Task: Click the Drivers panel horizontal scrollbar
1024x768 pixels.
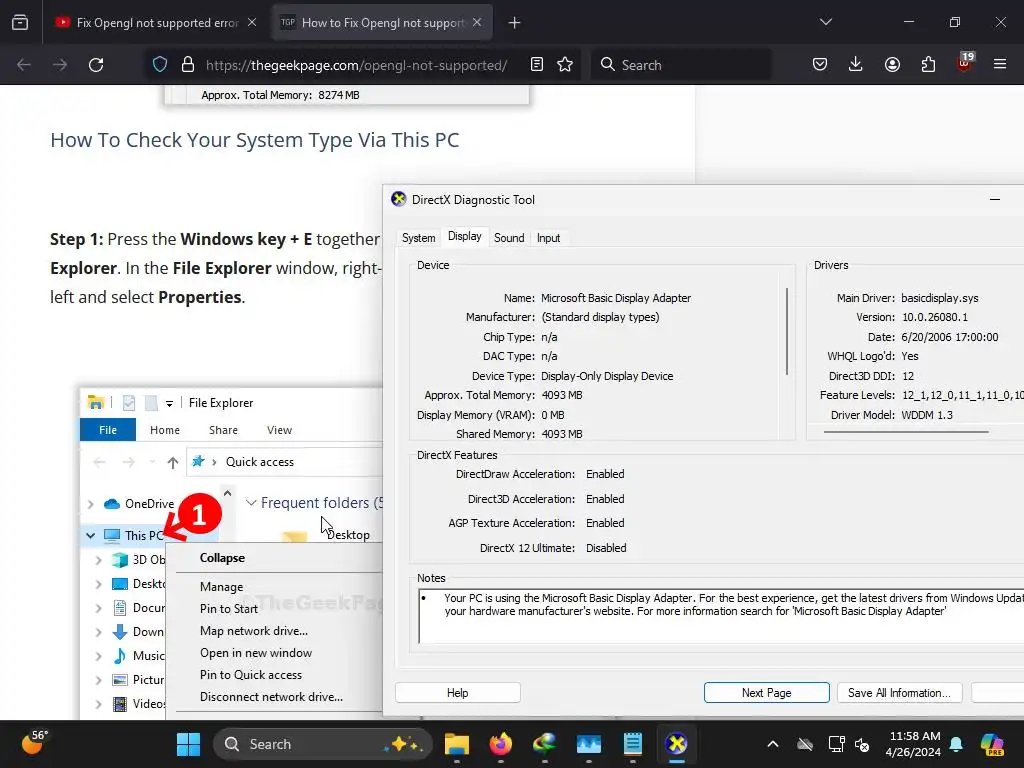Action: [906, 432]
